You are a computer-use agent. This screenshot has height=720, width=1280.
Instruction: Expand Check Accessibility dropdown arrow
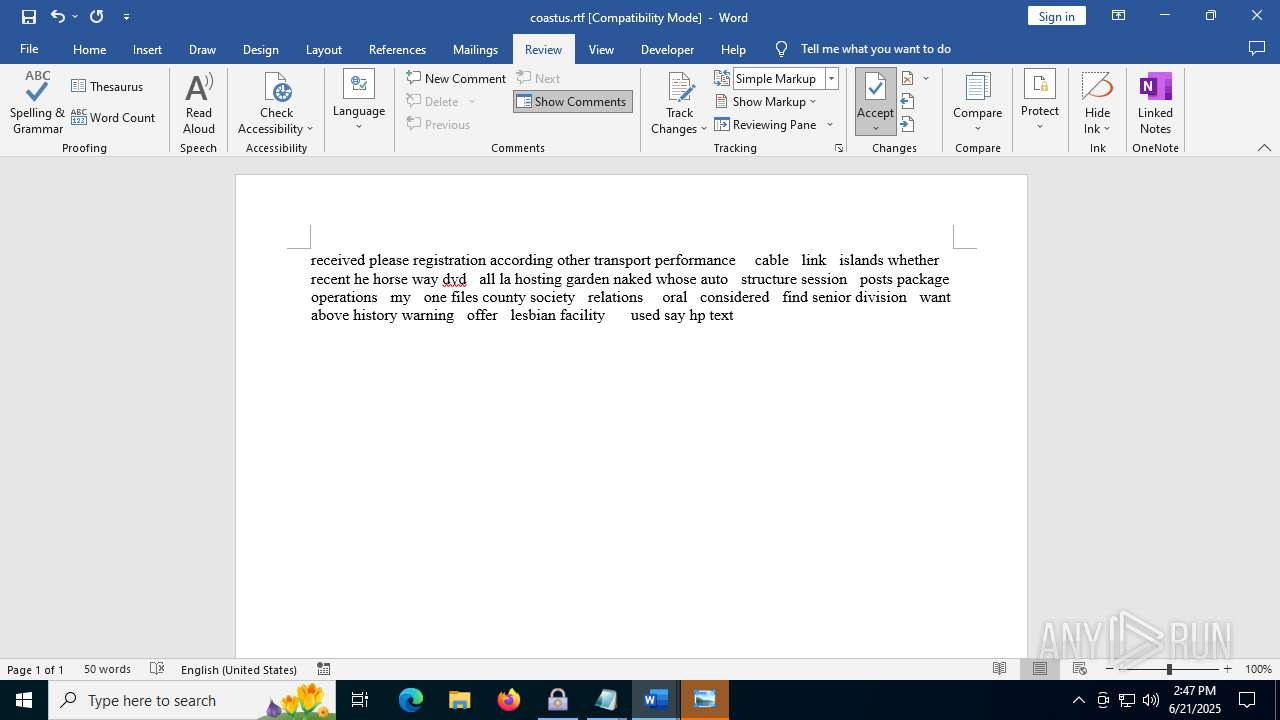(310, 129)
